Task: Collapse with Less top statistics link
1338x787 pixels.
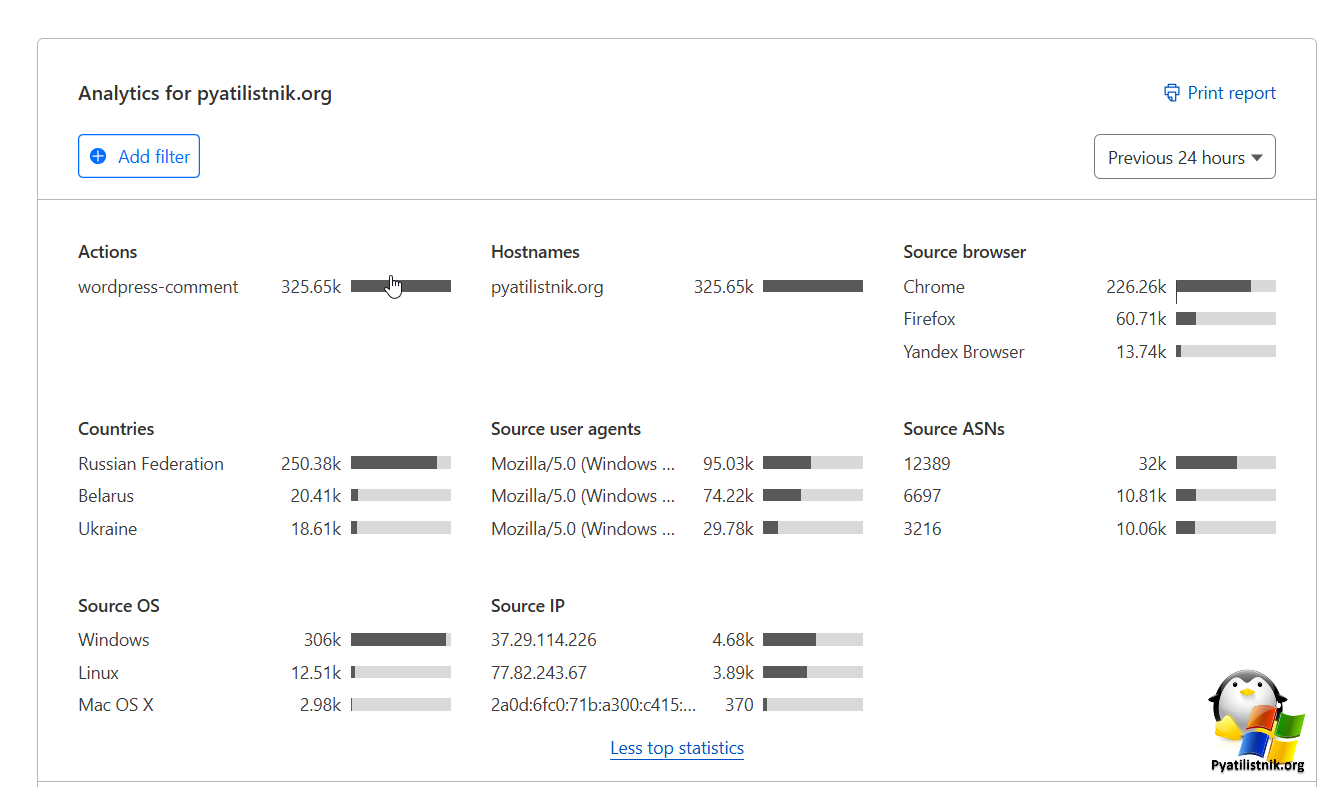Action: (x=677, y=748)
